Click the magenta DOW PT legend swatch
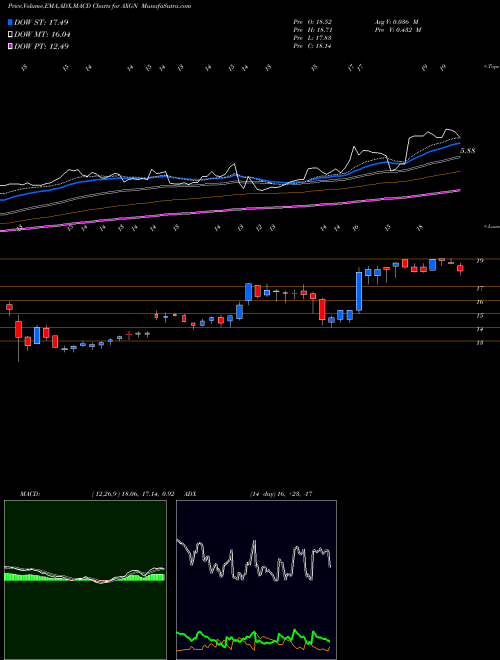Viewport: 500px width, 660px height. click(10, 46)
